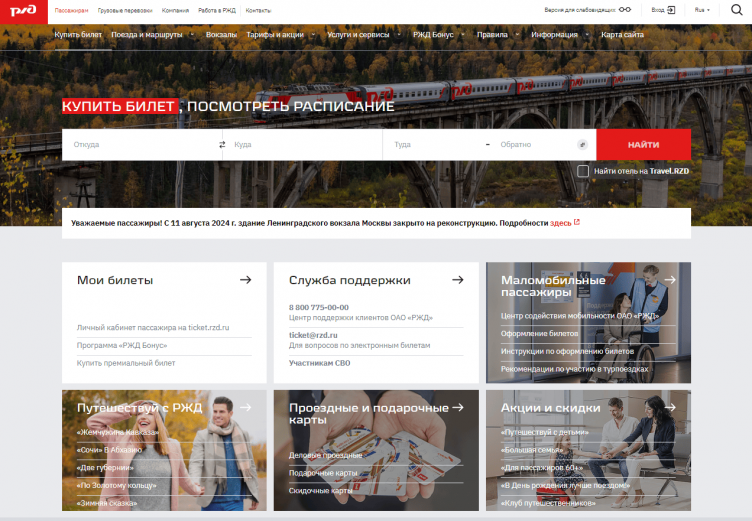Open Вокзалы navigation item
Image resolution: width=752 pixels, height=521 pixels.
pyautogui.click(x=221, y=35)
